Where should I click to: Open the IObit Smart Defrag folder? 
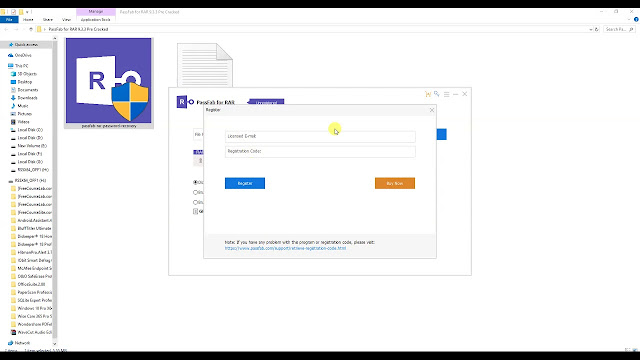pyautogui.click(x=34, y=260)
